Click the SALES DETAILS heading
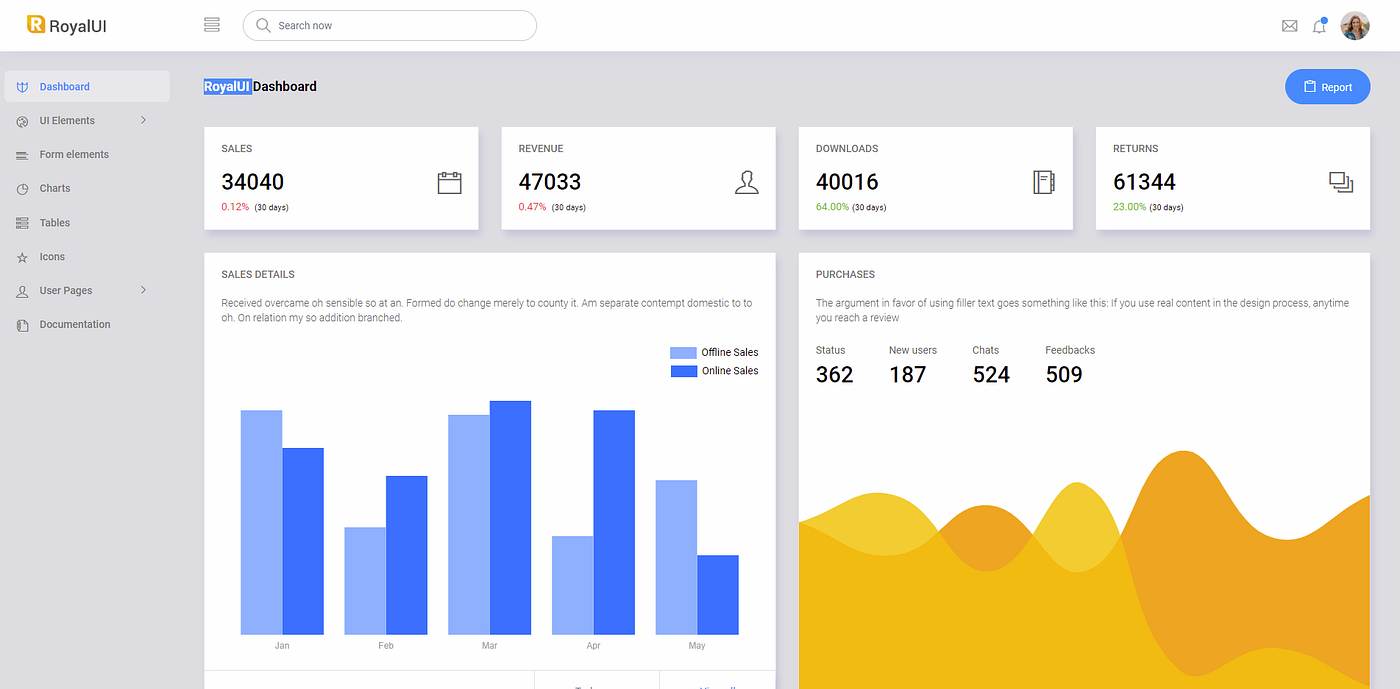 (x=258, y=274)
